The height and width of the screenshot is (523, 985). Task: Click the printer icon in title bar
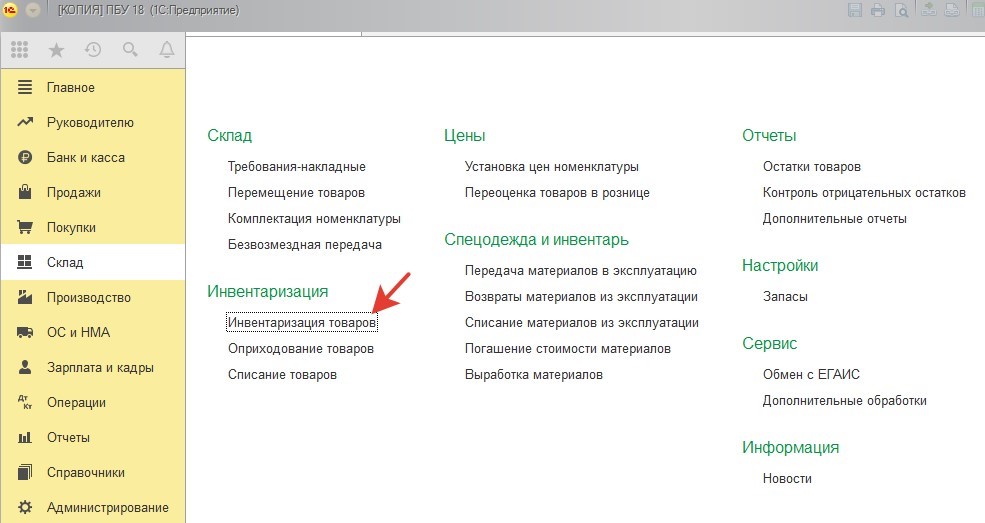(x=878, y=10)
